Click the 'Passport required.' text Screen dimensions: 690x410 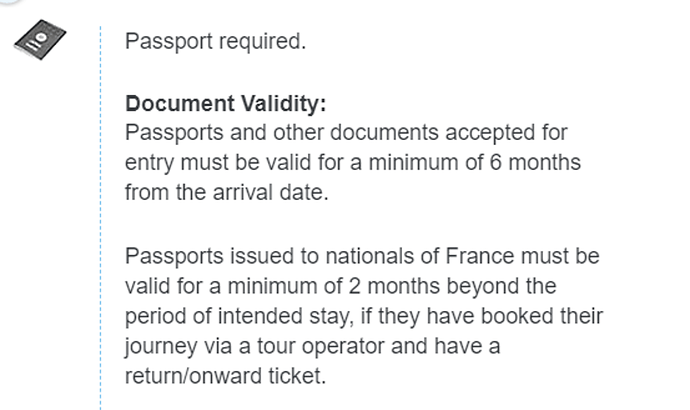[x=215, y=41]
